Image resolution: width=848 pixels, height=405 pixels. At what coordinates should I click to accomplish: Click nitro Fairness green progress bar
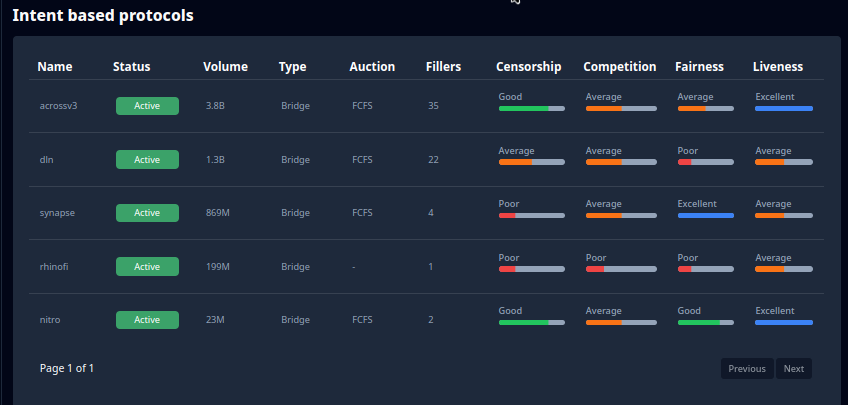(x=706, y=323)
